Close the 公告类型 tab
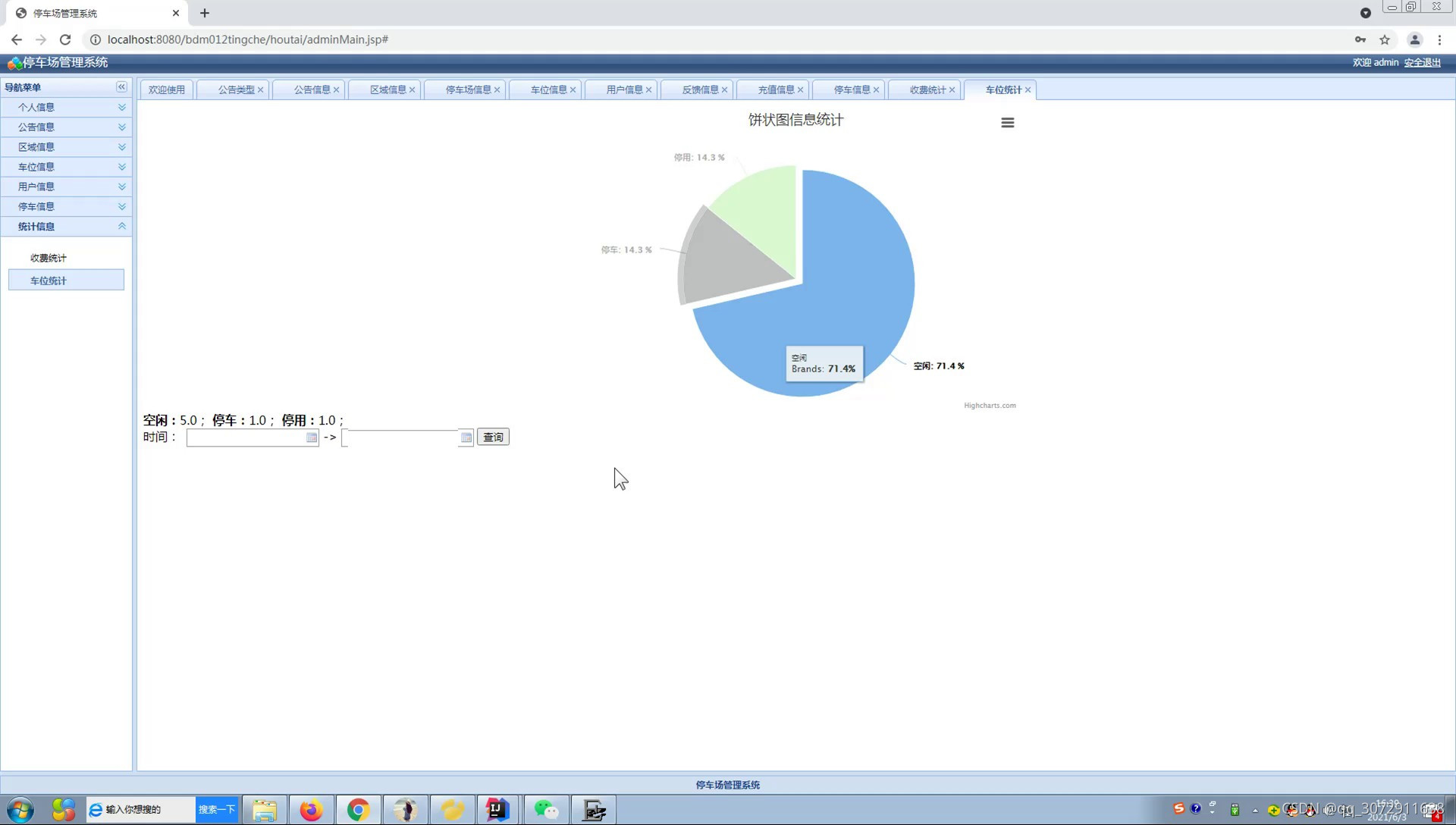Image resolution: width=1456 pixels, height=825 pixels. (x=261, y=90)
